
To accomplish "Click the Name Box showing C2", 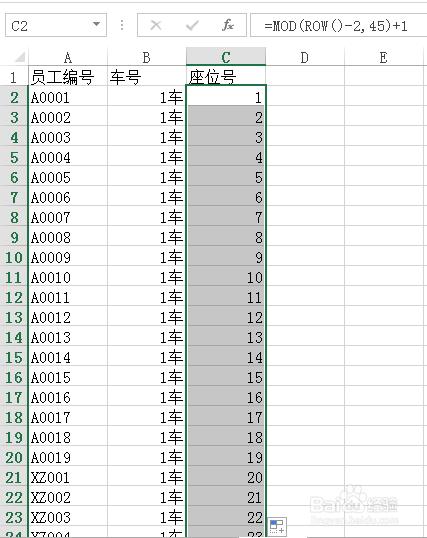I will point(56,25).
